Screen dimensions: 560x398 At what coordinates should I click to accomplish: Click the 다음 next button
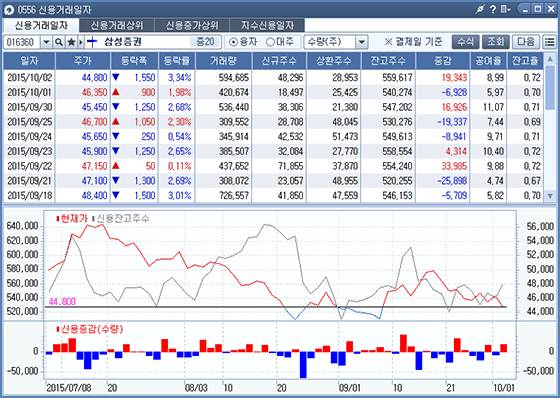point(526,42)
